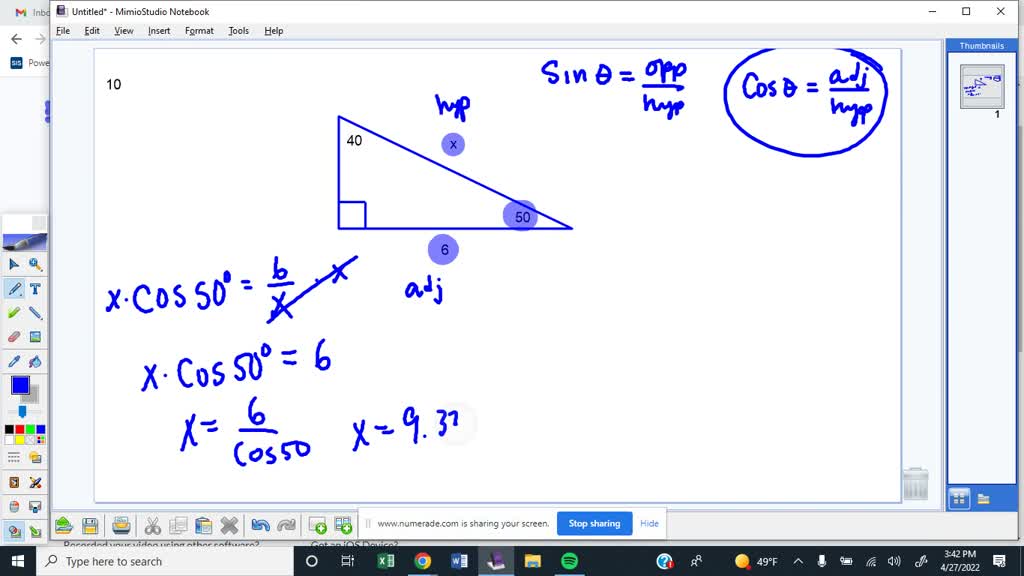1024x576 pixels.
Task: Open the Save icon to save the notebook
Action: [88, 526]
